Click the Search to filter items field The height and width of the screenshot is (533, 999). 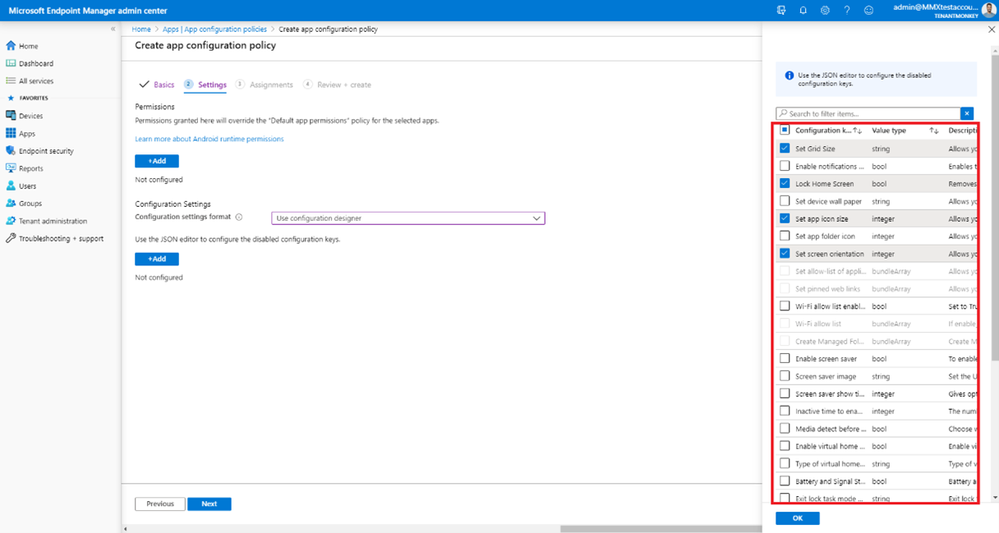(868, 113)
